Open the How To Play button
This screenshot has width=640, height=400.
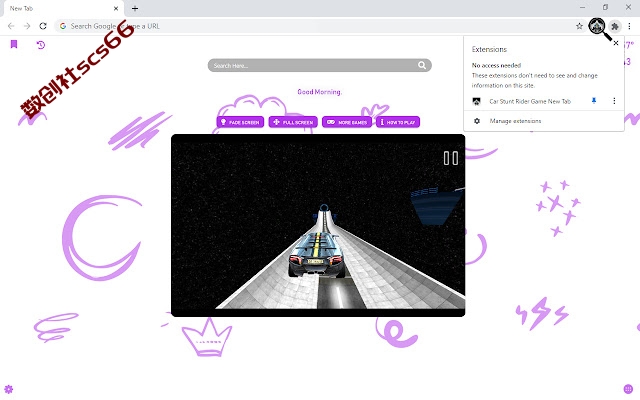click(398, 122)
